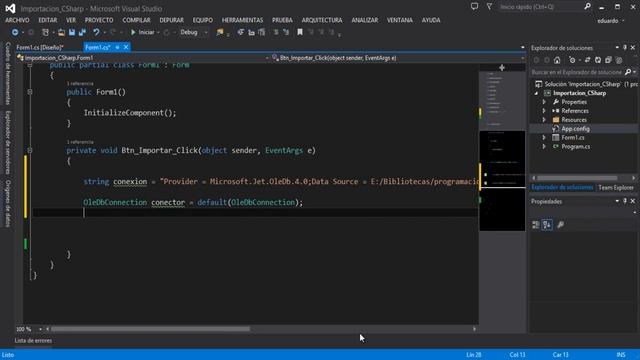The width and height of the screenshot is (640, 360).
Task: Open the Orígenes de datos side tab
Action: click(8, 203)
